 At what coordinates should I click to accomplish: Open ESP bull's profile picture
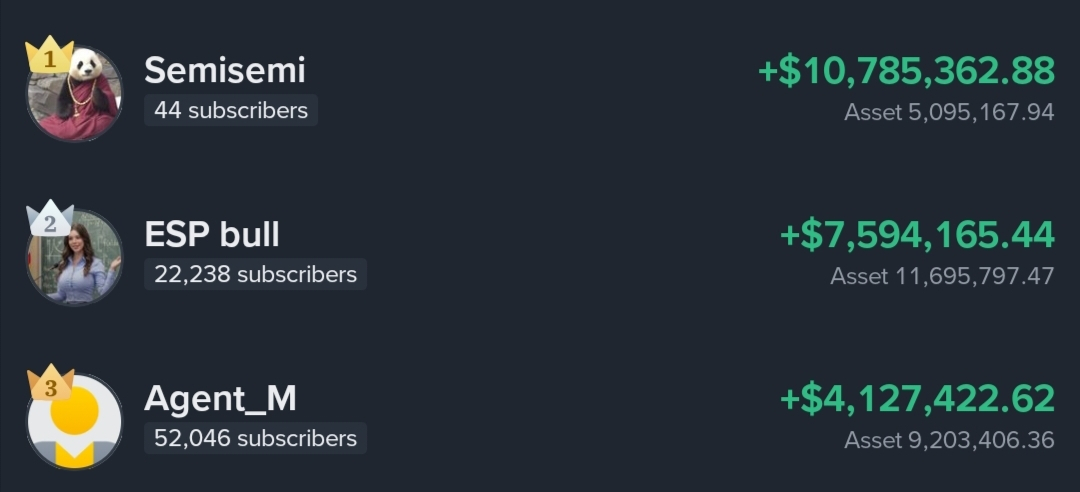pyautogui.click(x=74, y=257)
